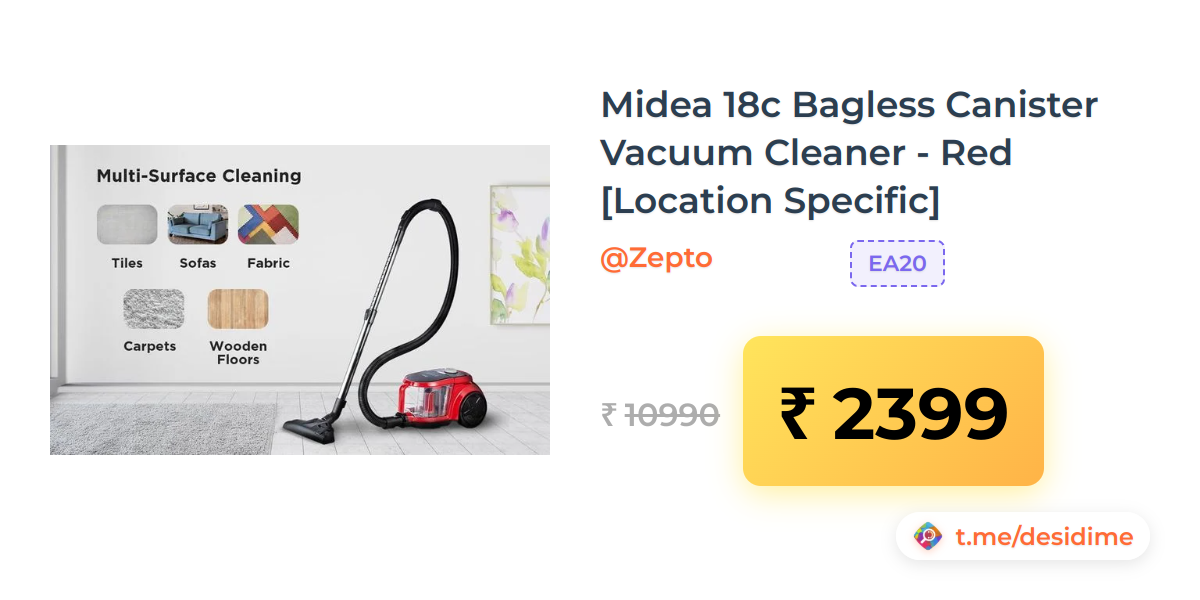Click the Wooden Floors label text
Image resolution: width=1200 pixels, height=600 pixels.
238,353
